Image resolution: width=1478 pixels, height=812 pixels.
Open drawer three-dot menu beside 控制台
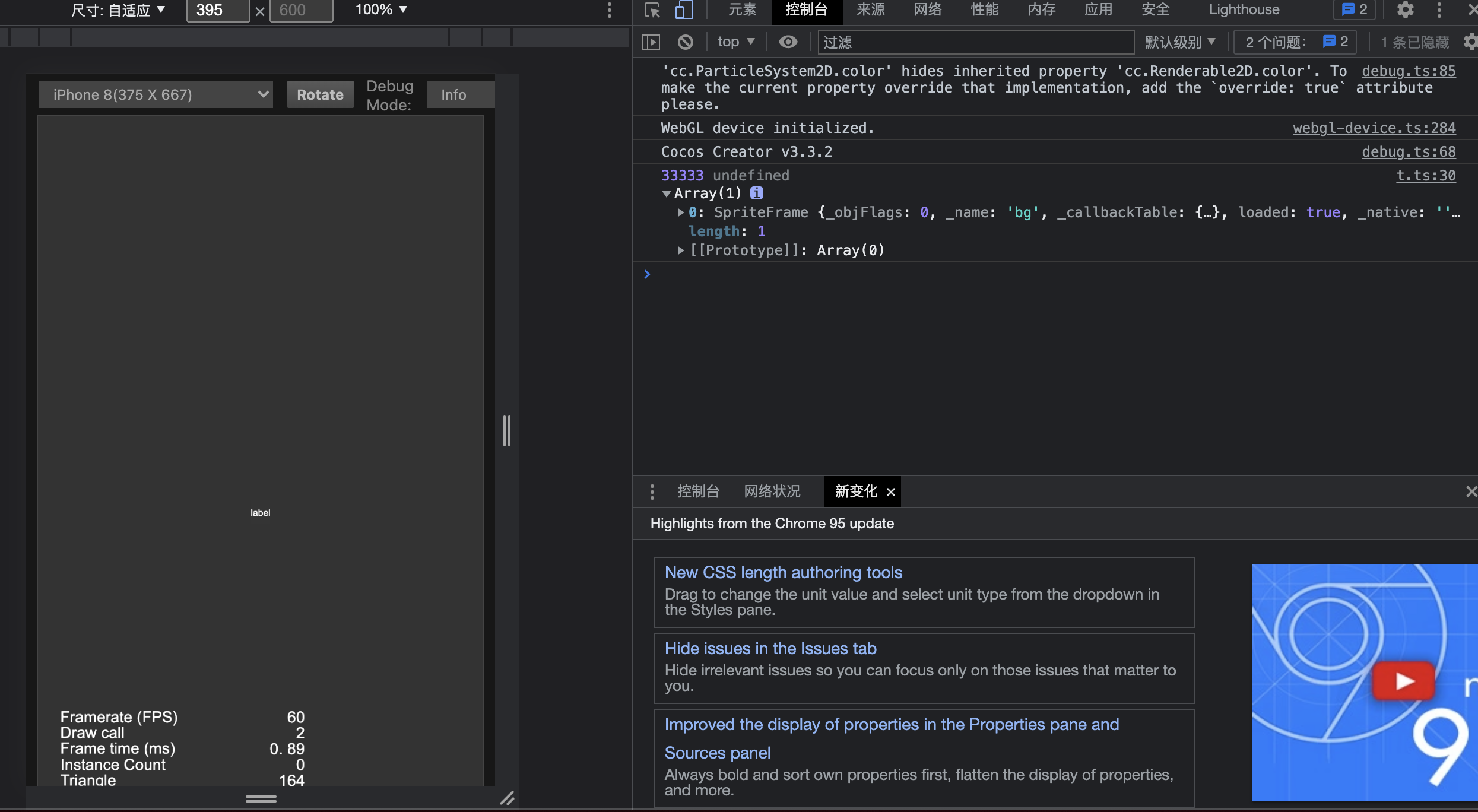pos(652,491)
